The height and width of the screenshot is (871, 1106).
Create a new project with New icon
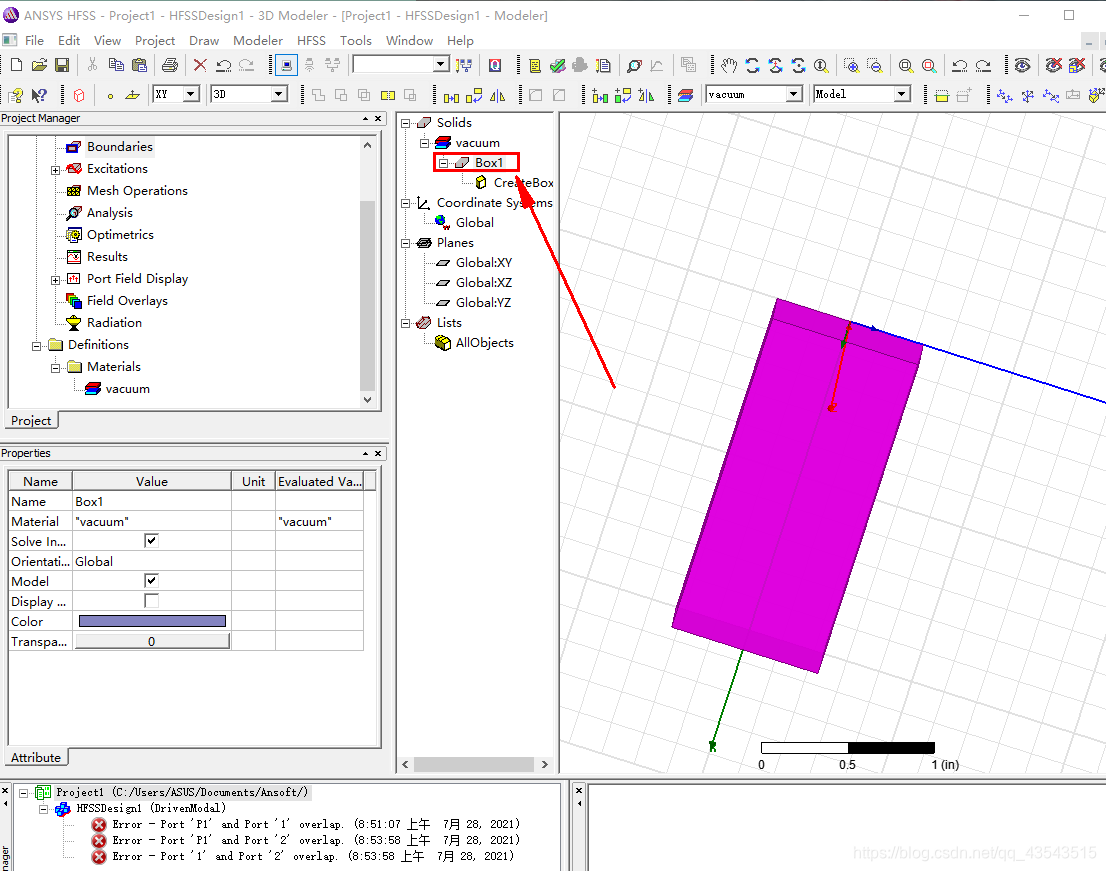coord(16,66)
